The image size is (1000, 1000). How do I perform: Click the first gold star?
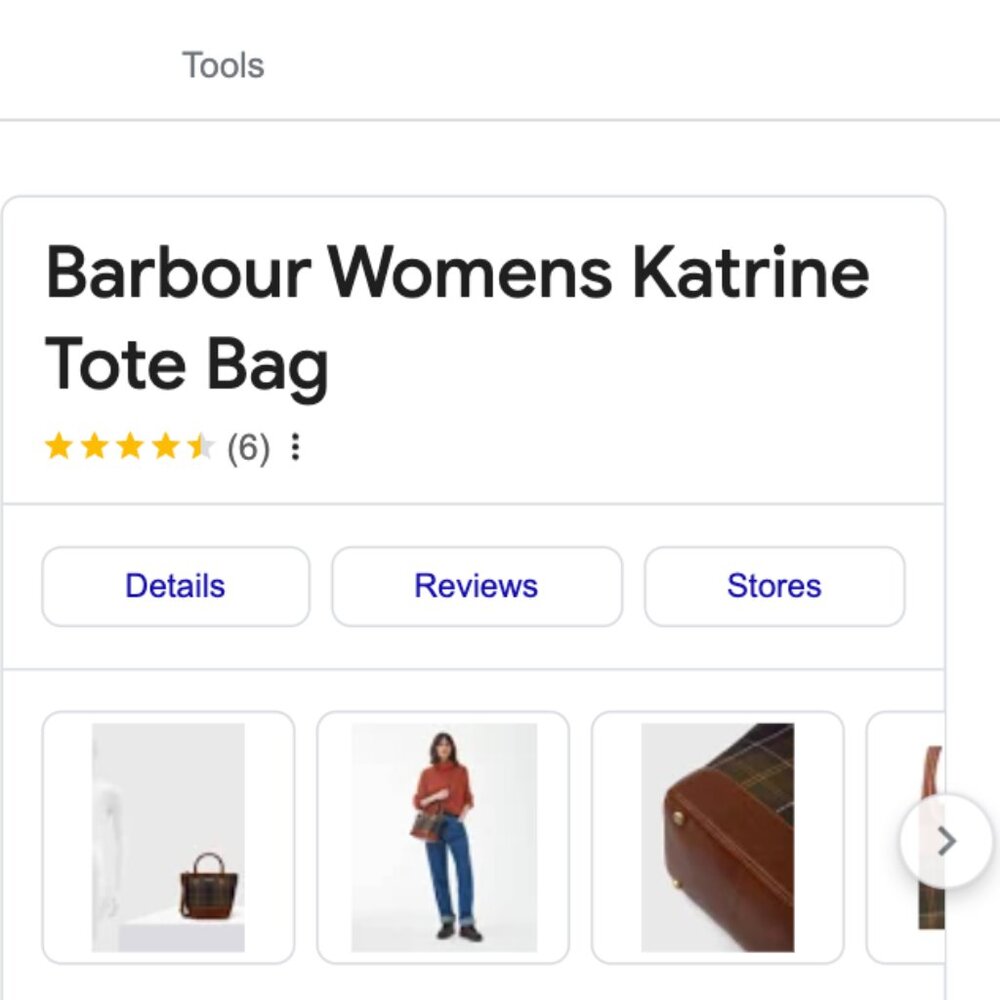coord(59,446)
